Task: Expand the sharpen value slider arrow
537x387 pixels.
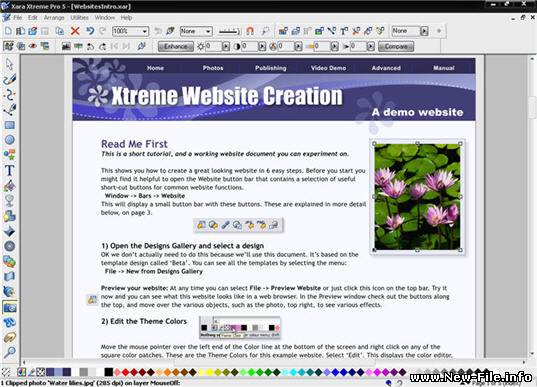Action: 371,46
